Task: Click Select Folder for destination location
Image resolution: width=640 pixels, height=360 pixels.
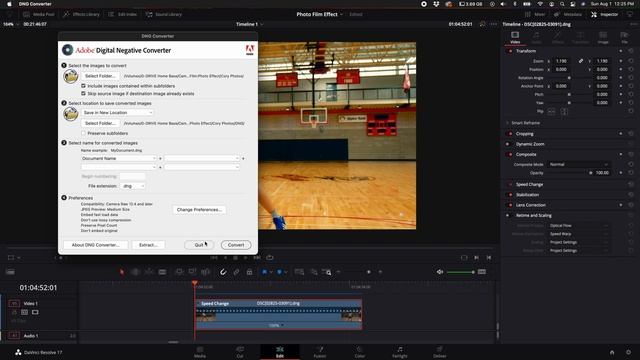Action: click(100, 123)
